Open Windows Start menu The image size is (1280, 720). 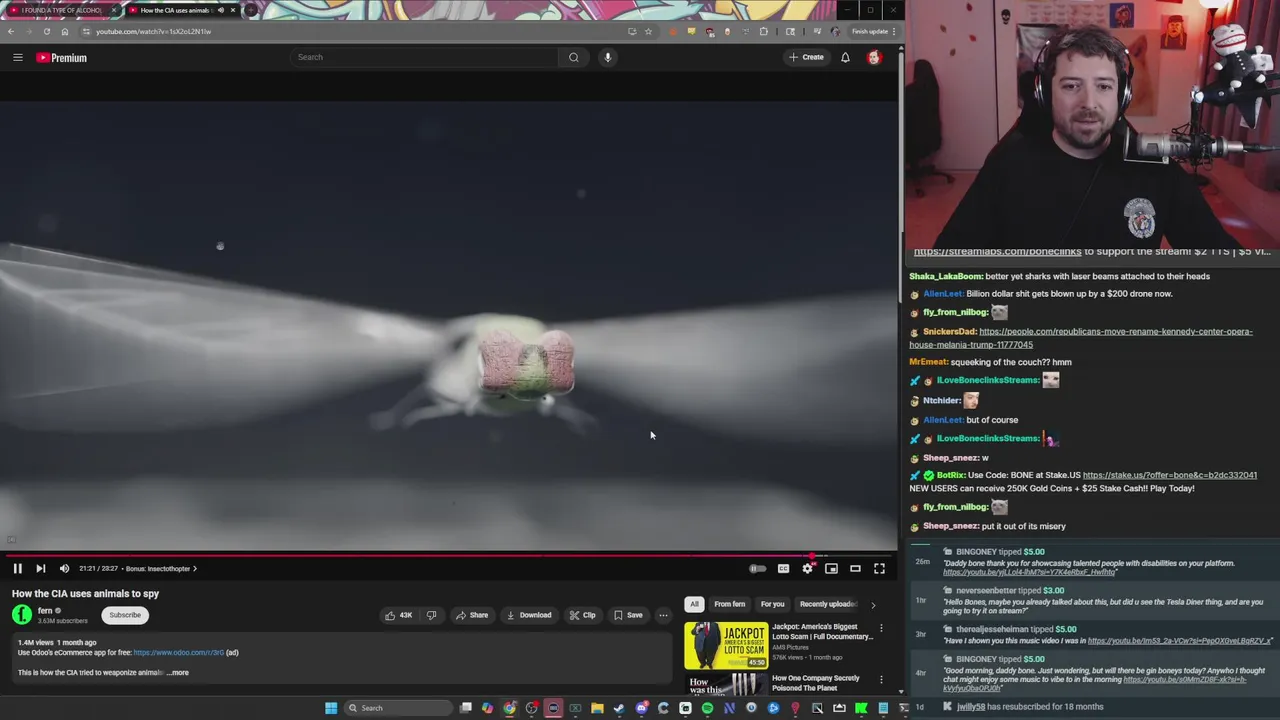pyautogui.click(x=331, y=708)
